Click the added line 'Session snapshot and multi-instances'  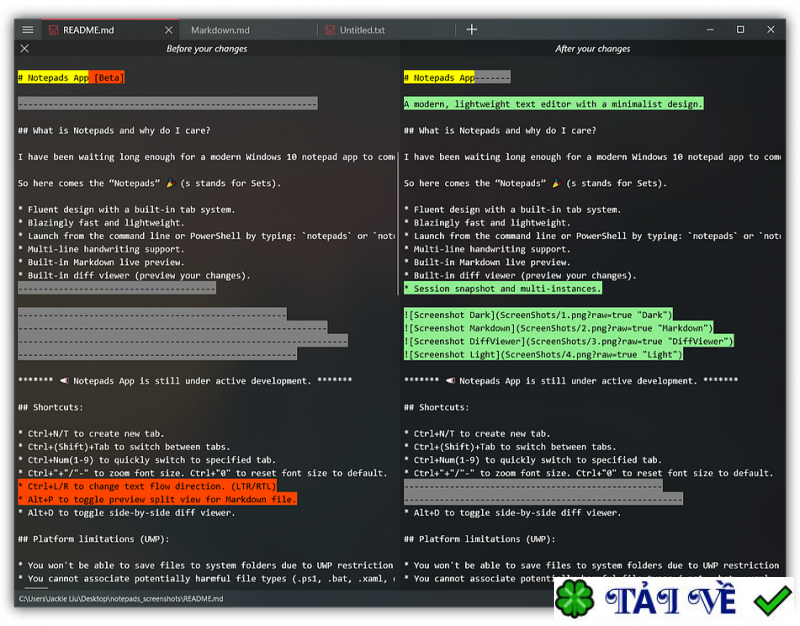pos(503,288)
